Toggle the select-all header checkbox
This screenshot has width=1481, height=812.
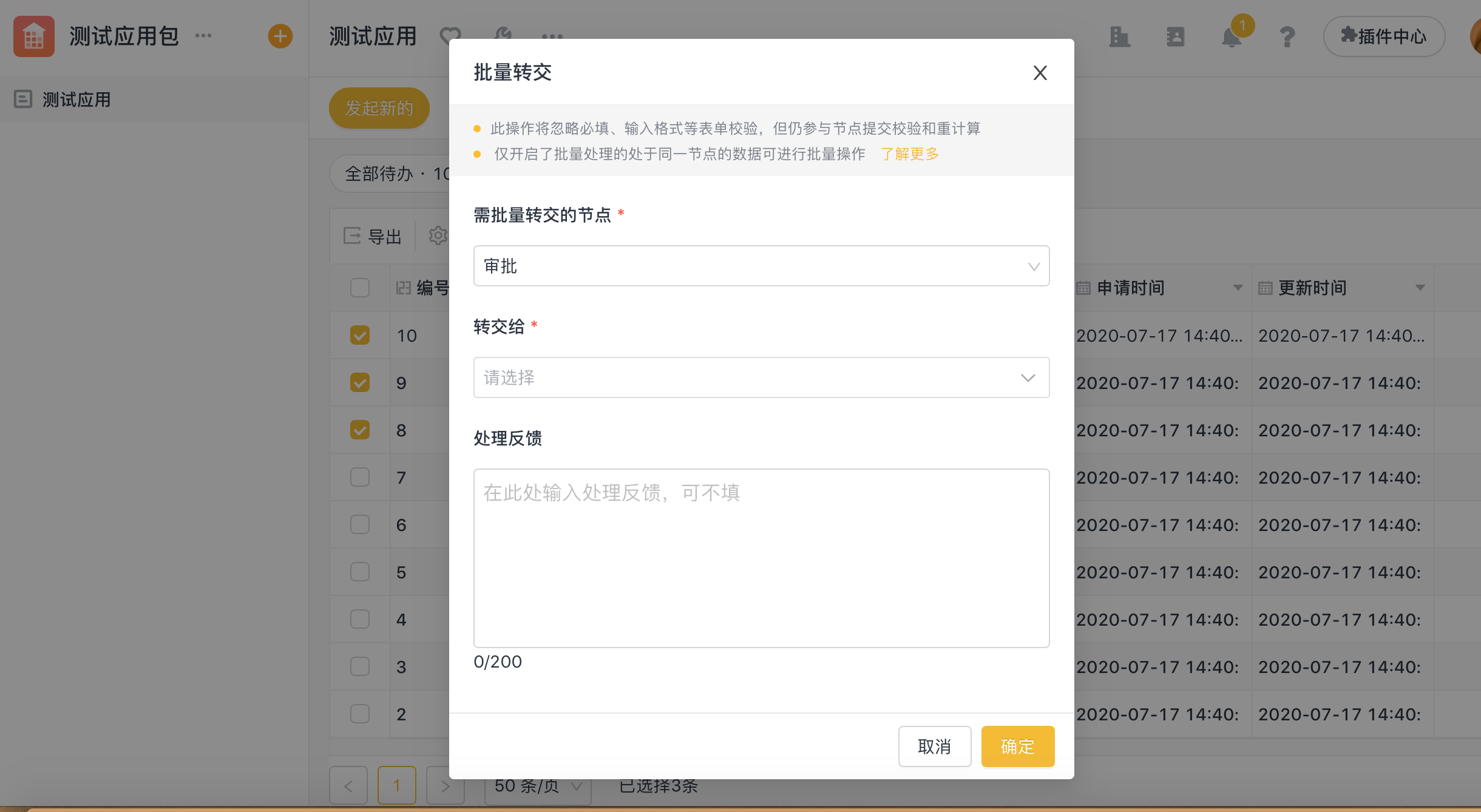pyautogui.click(x=360, y=287)
